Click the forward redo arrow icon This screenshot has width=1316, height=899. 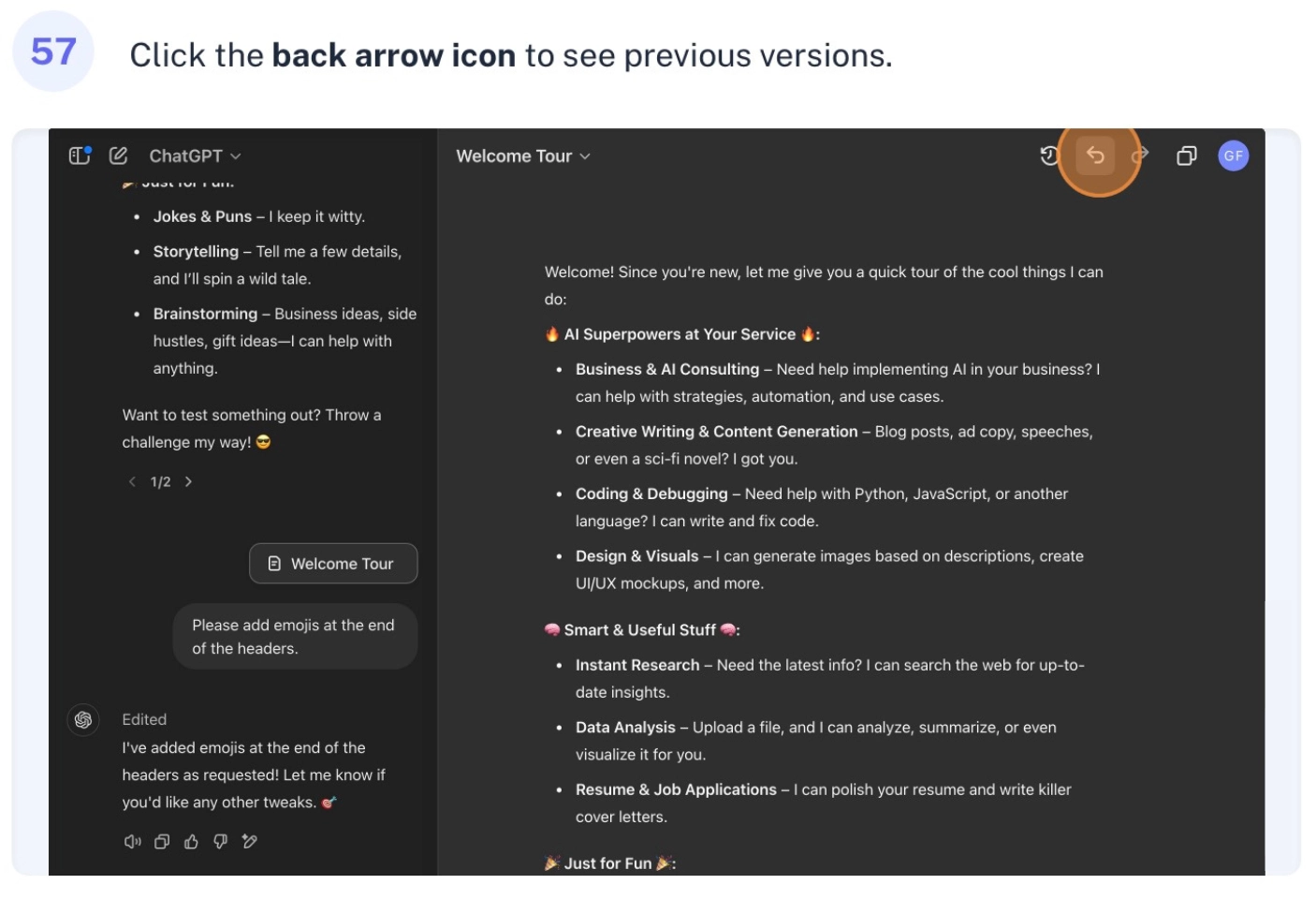pyautogui.click(x=1139, y=155)
